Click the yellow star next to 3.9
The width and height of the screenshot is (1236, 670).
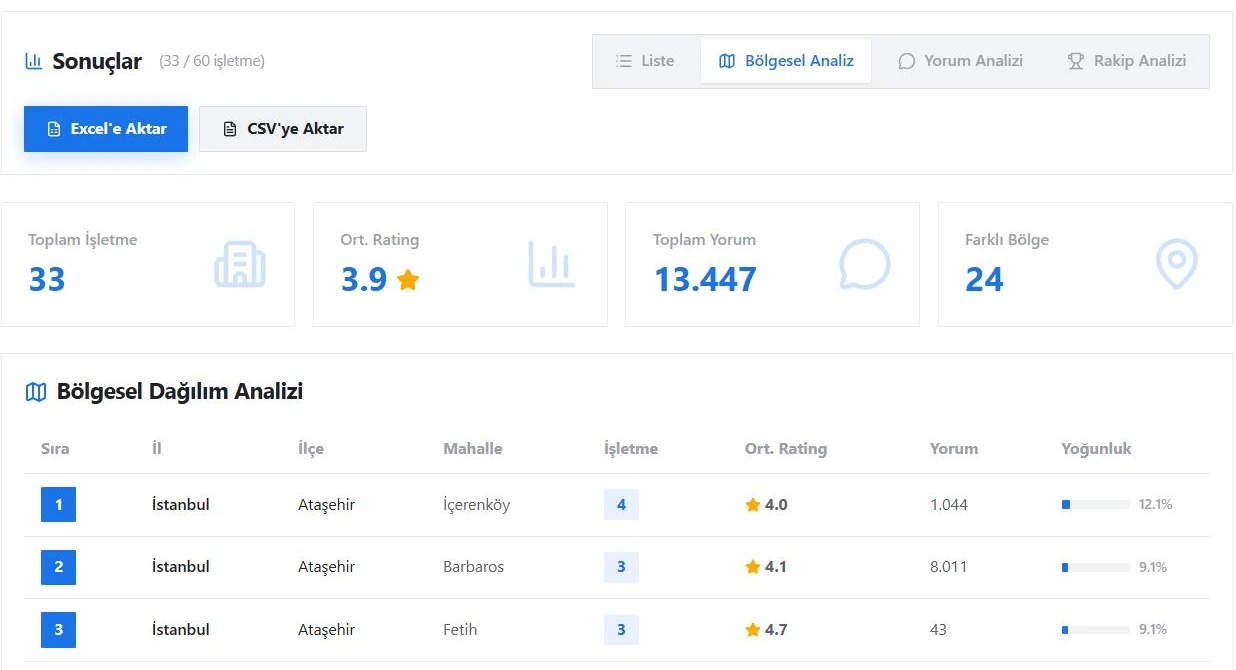pyautogui.click(x=408, y=280)
